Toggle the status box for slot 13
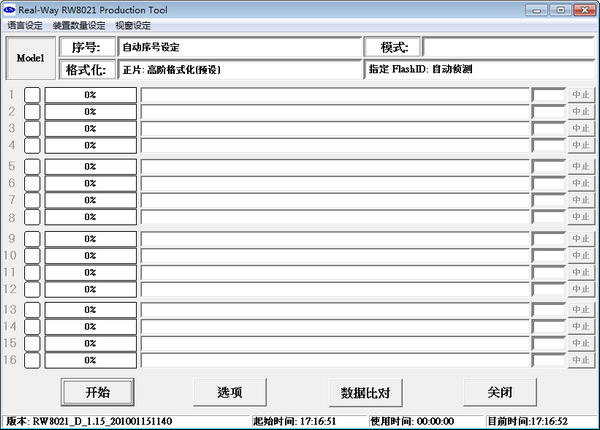The width and height of the screenshot is (600, 430). [x=32, y=309]
